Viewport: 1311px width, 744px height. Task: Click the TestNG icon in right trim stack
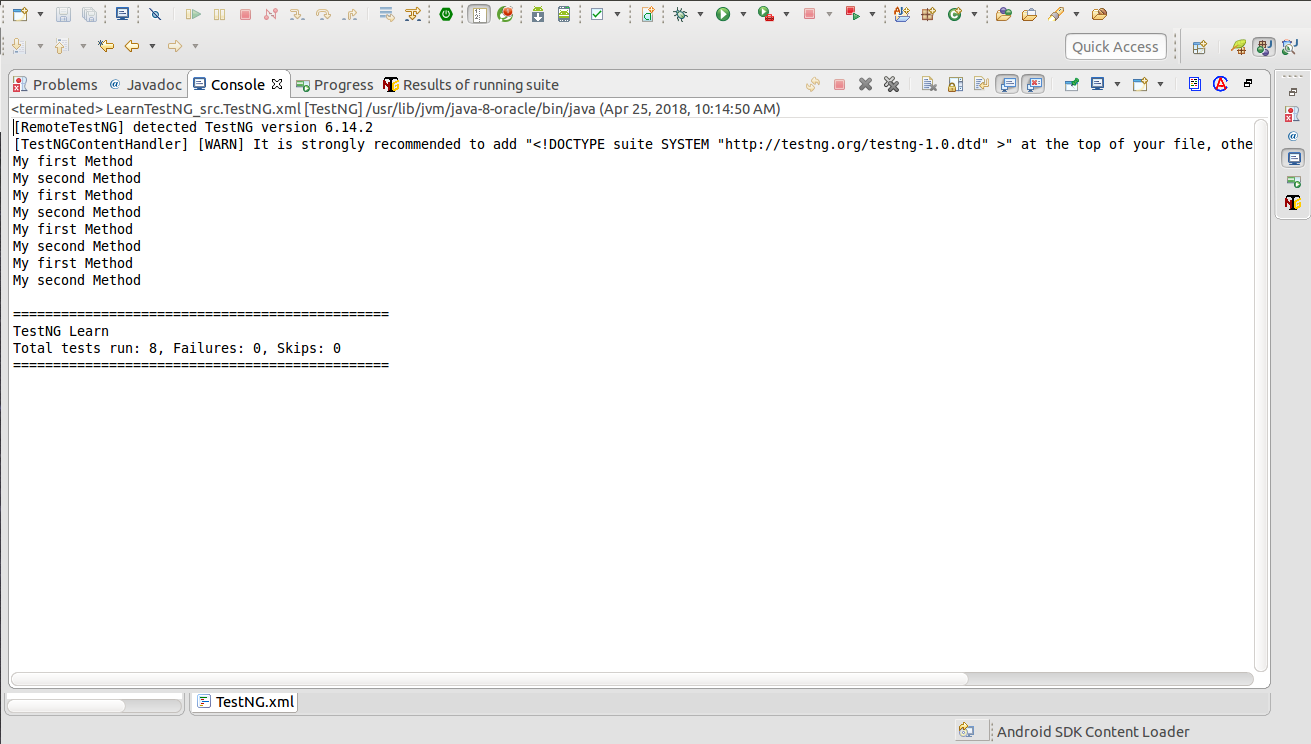click(x=1293, y=203)
